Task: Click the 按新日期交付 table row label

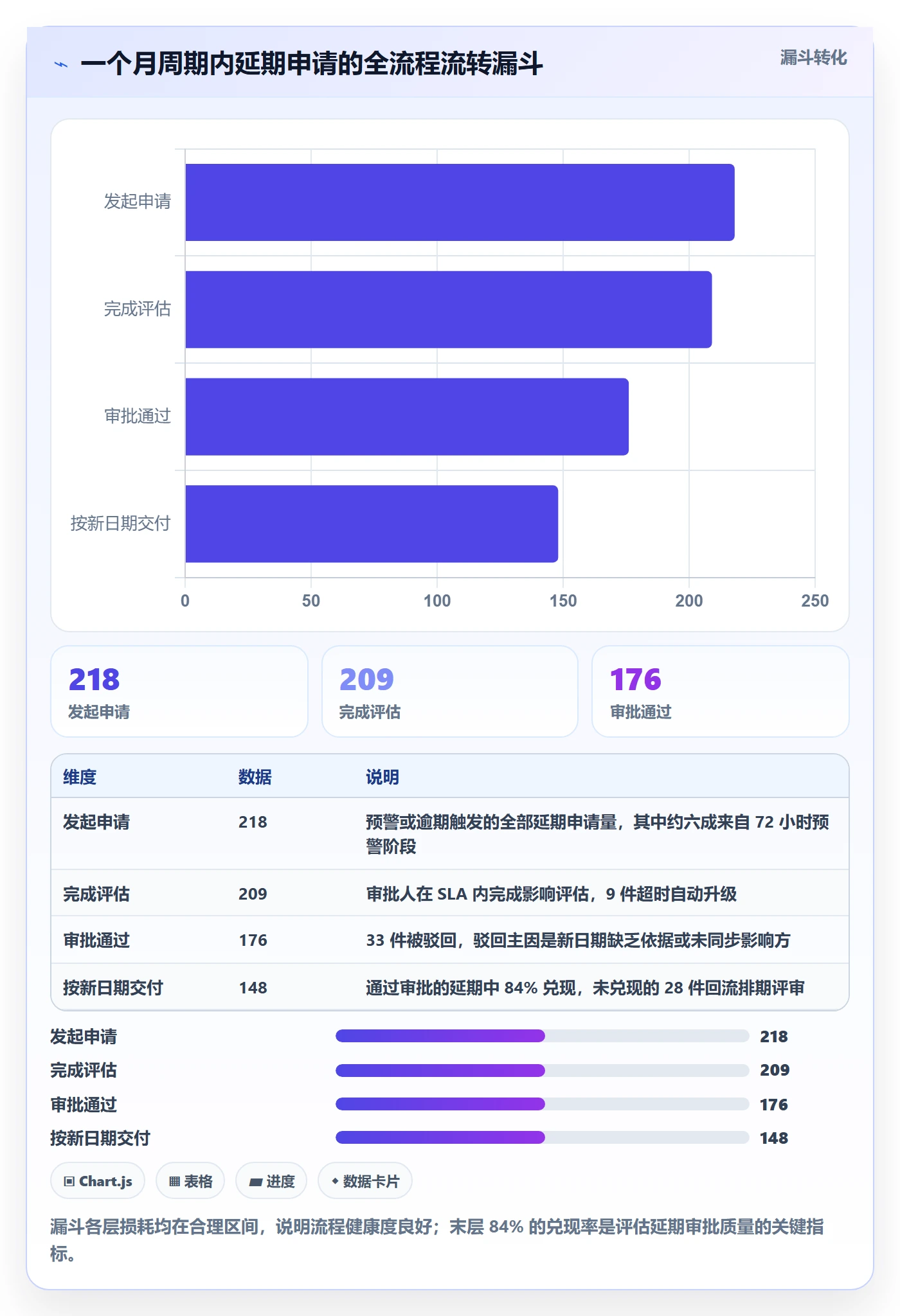Action: [113, 988]
